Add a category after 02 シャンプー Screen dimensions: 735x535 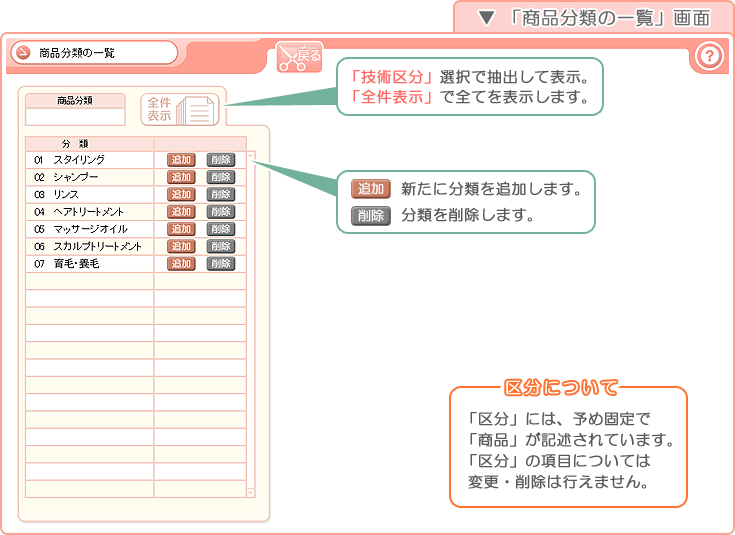(181, 177)
